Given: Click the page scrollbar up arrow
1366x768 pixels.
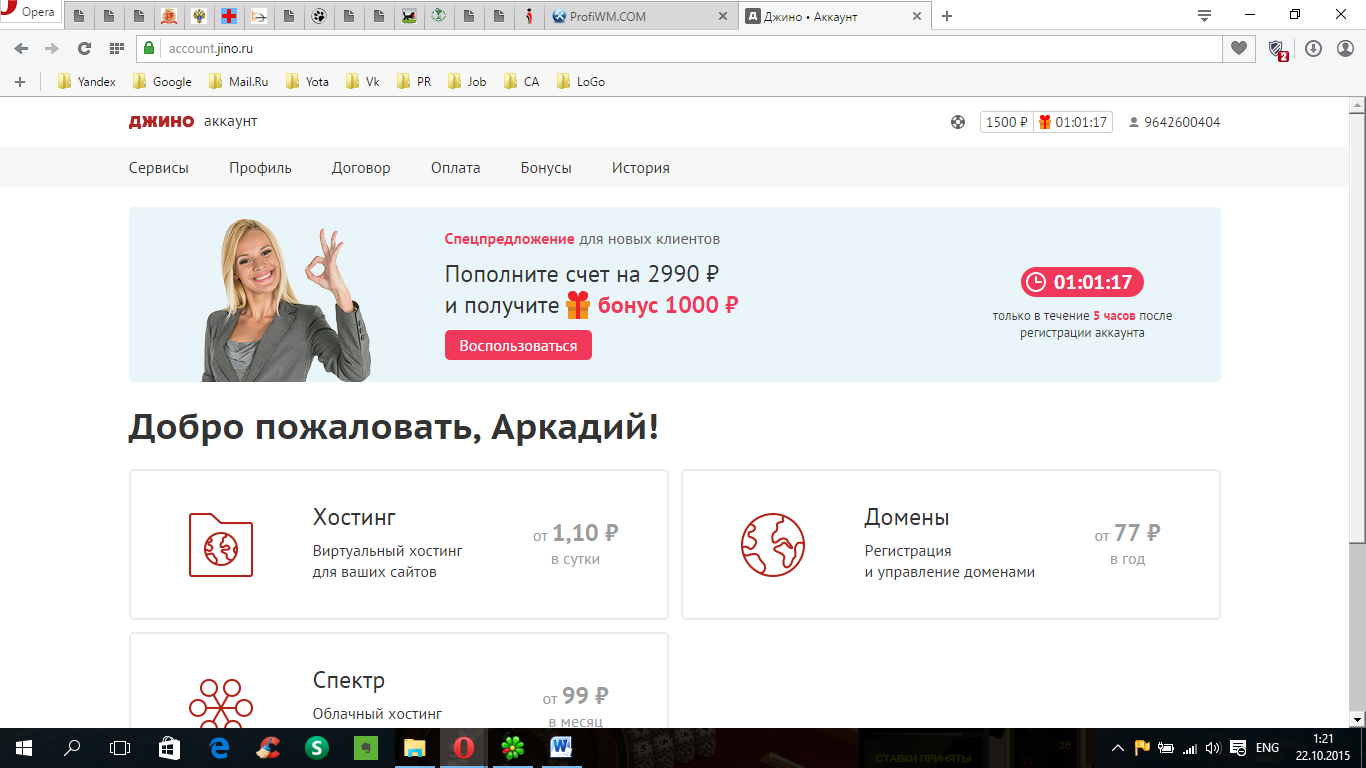Looking at the screenshot, I should (1357, 106).
